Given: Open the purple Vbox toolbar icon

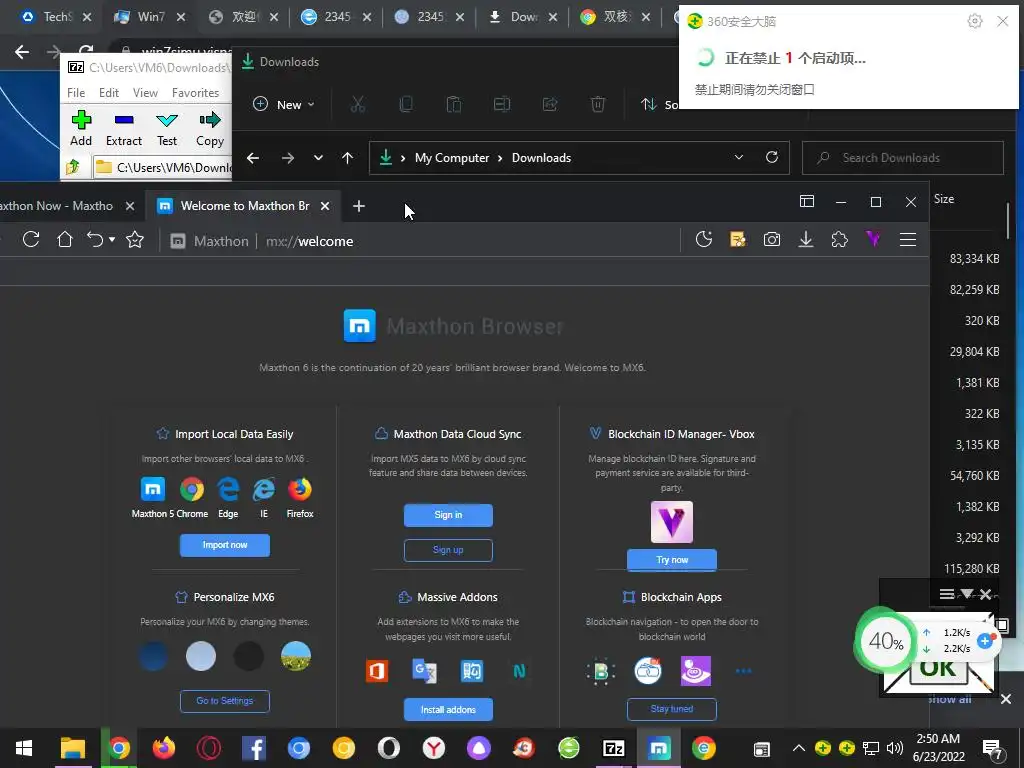Looking at the screenshot, I should pyautogui.click(x=874, y=240).
